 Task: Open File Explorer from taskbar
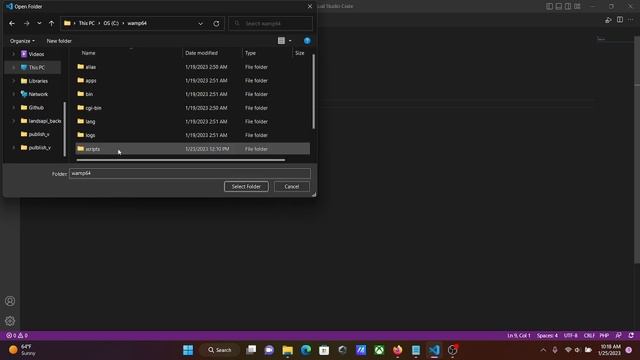(x=287, y=350)
